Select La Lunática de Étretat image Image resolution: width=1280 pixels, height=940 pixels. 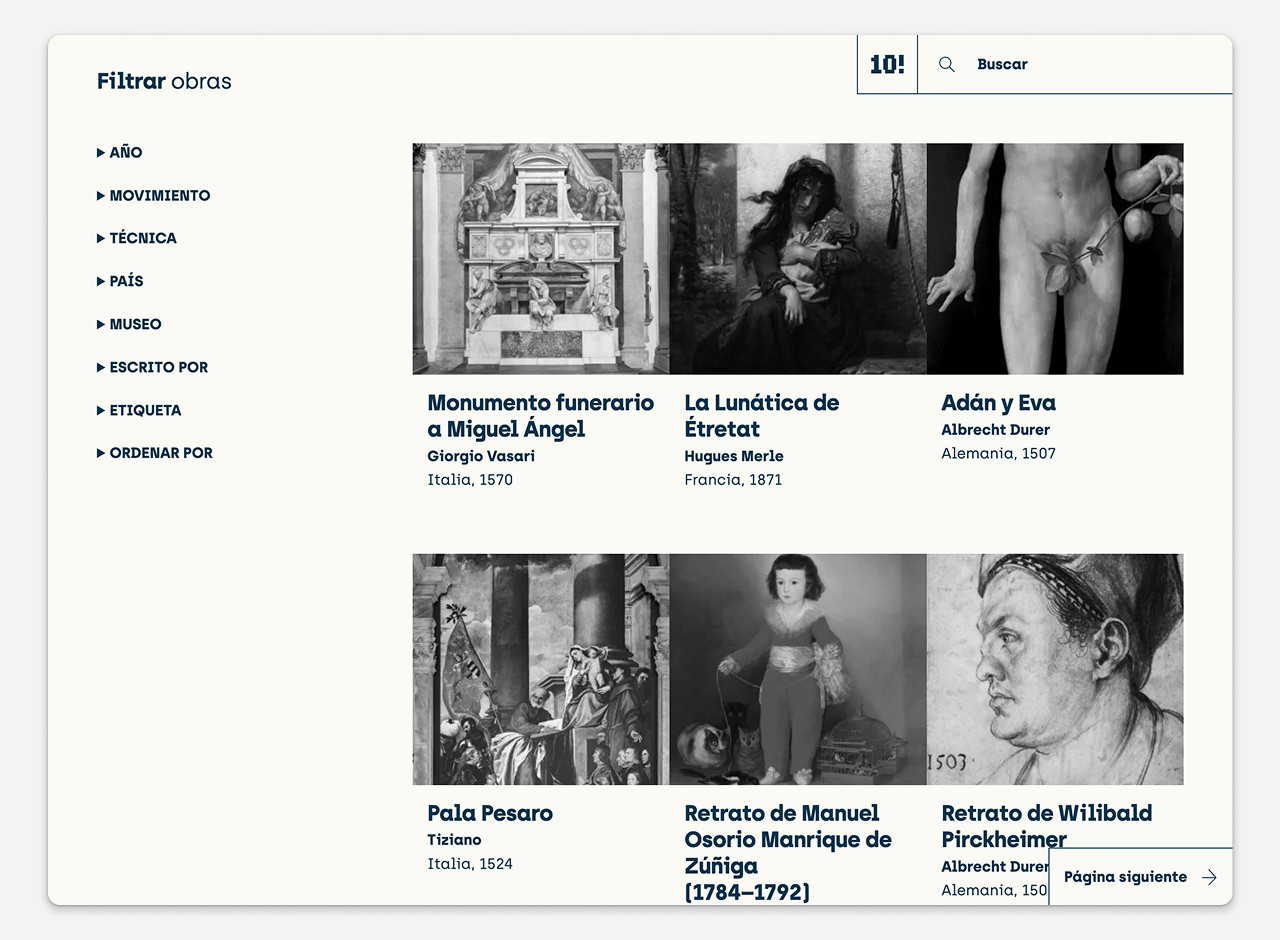pyautogui.click(x=798, y=259)
